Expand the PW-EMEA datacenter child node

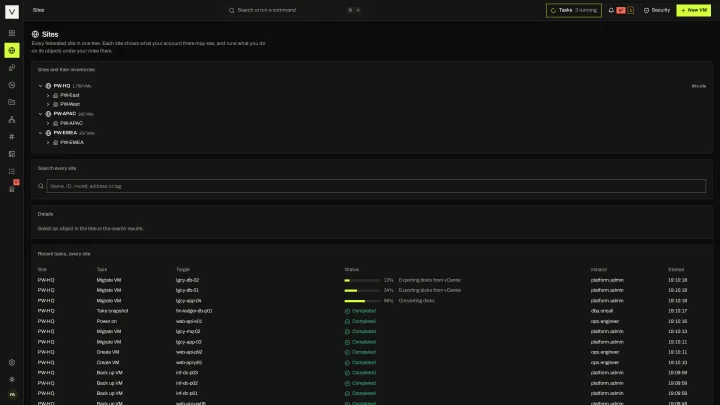pyautogui.click(x=48, y=142)
